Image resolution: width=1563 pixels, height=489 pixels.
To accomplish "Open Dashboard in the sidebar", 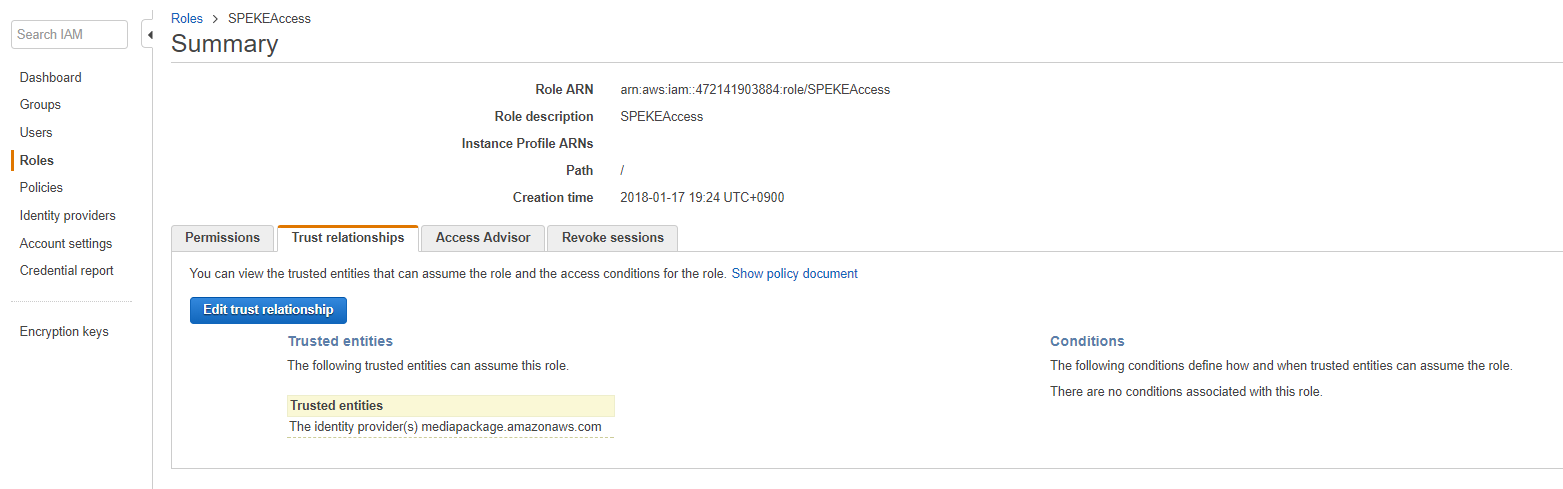I will tap(51, 77).
